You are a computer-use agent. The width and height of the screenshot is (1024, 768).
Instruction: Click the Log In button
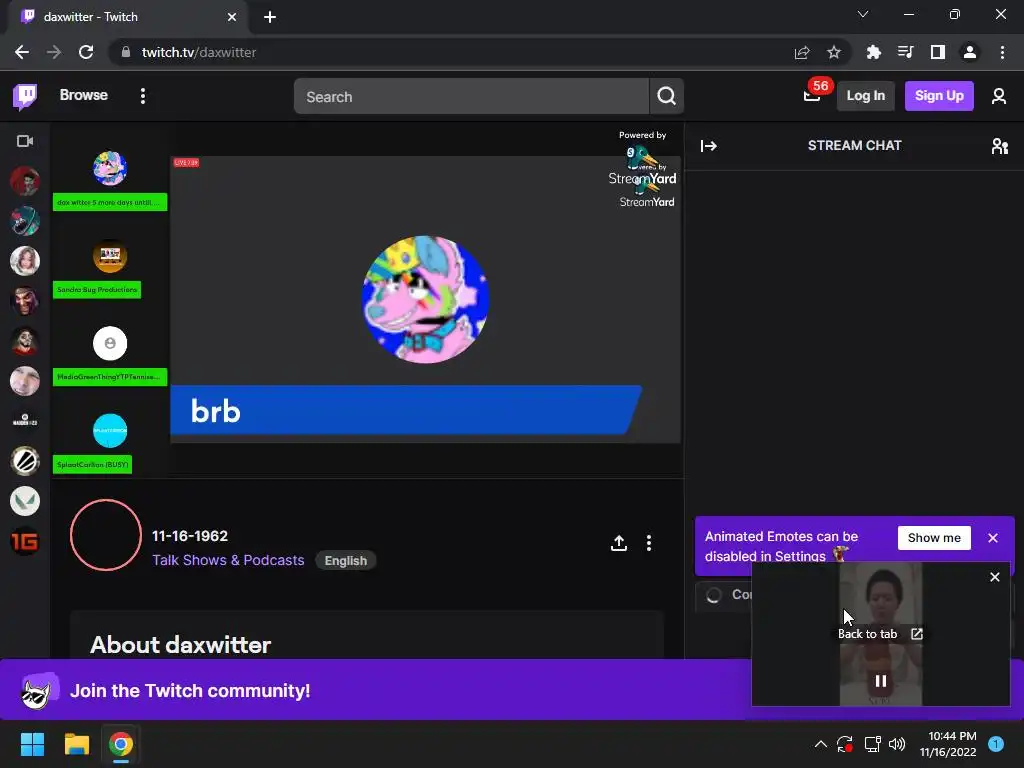coord(865,96)
